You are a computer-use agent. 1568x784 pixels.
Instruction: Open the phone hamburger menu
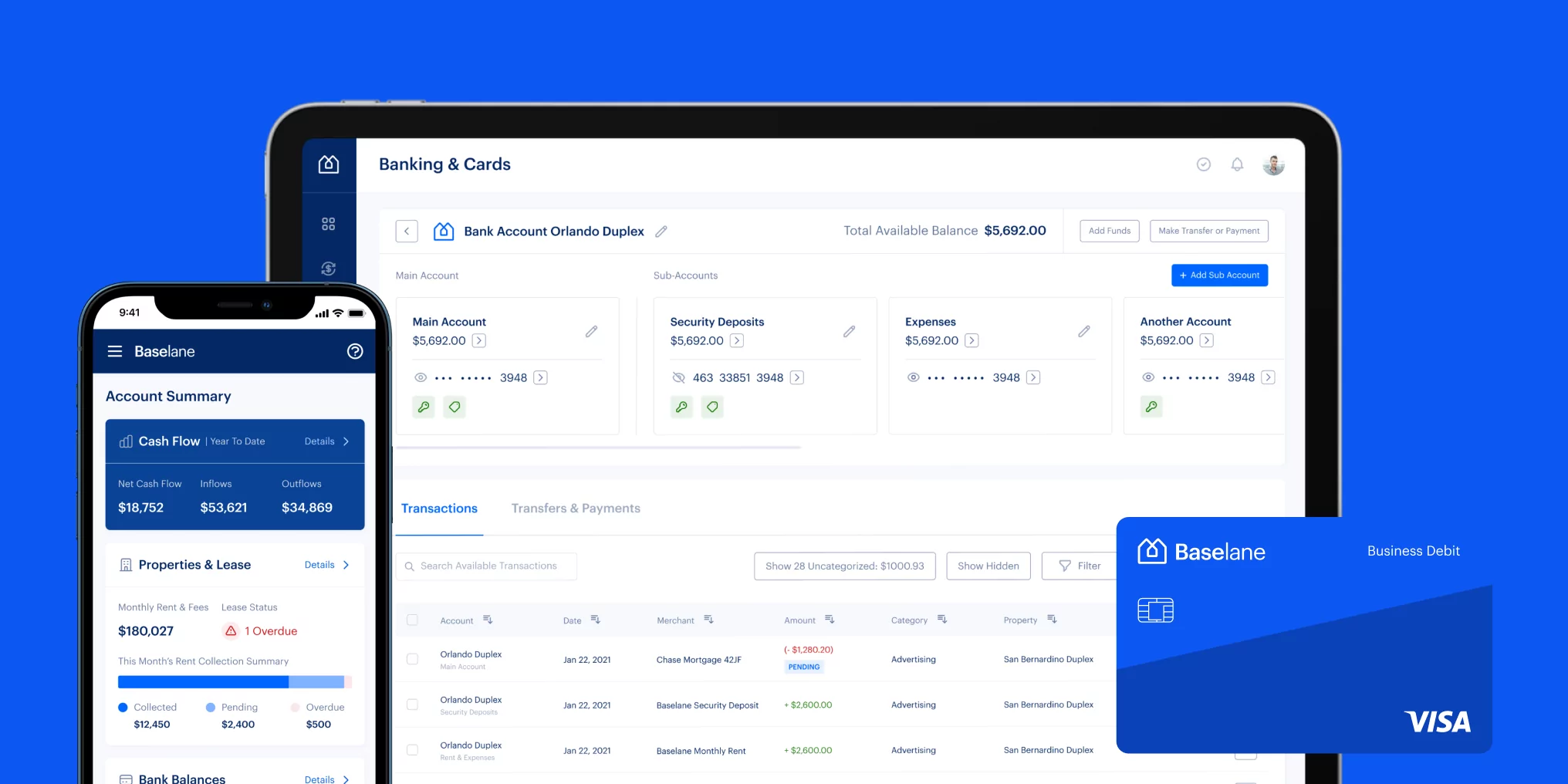tap(115, 351)
